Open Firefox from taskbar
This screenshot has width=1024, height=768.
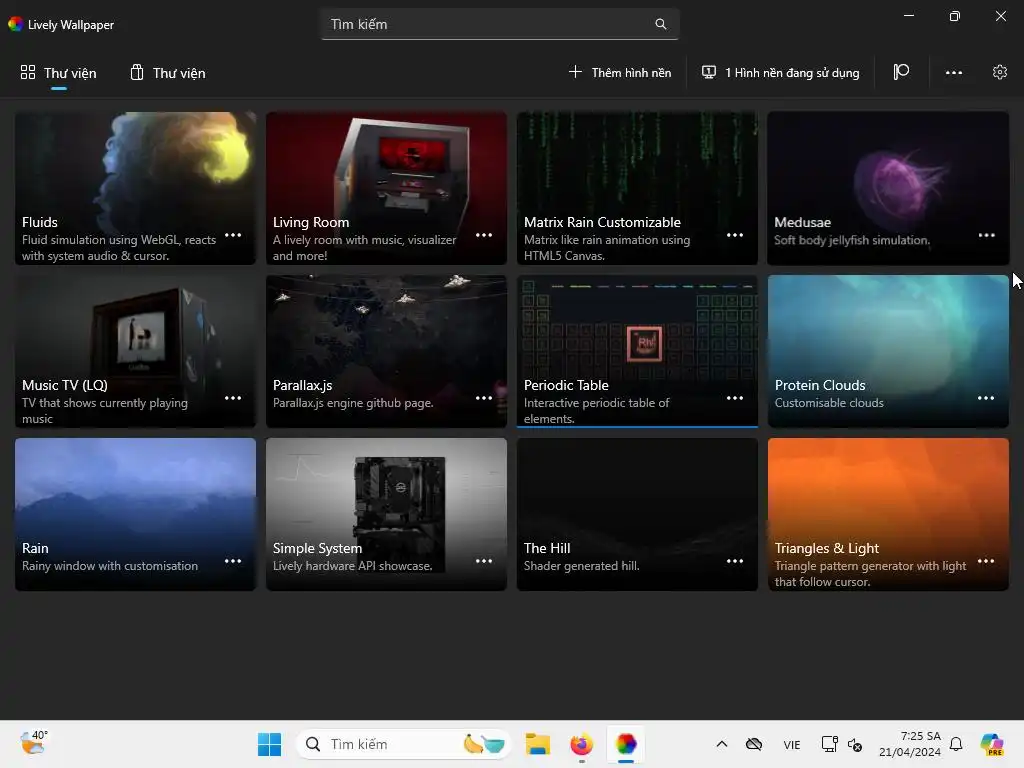coord(581,744)
